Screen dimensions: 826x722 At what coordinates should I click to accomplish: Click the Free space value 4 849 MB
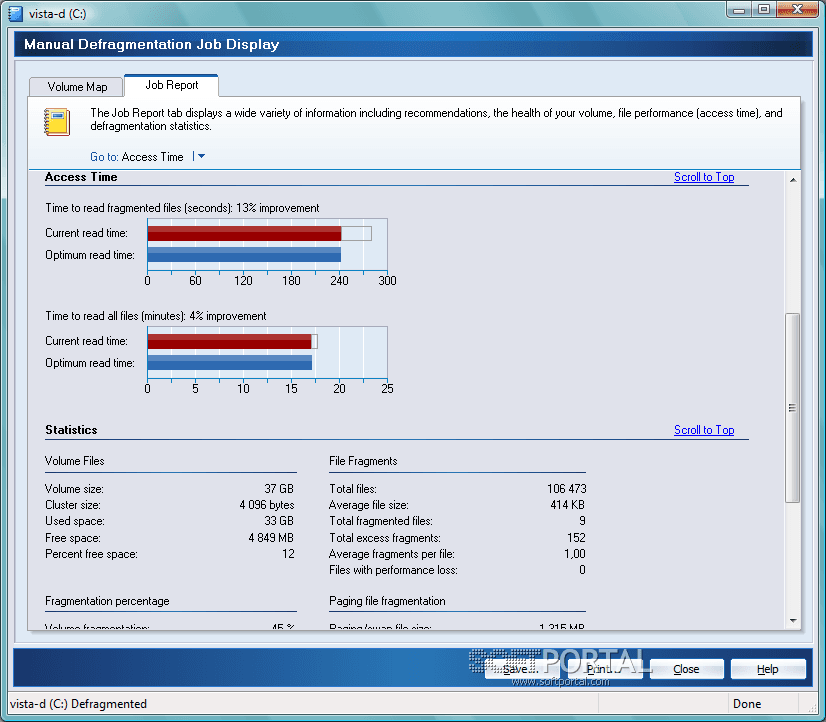271,538
